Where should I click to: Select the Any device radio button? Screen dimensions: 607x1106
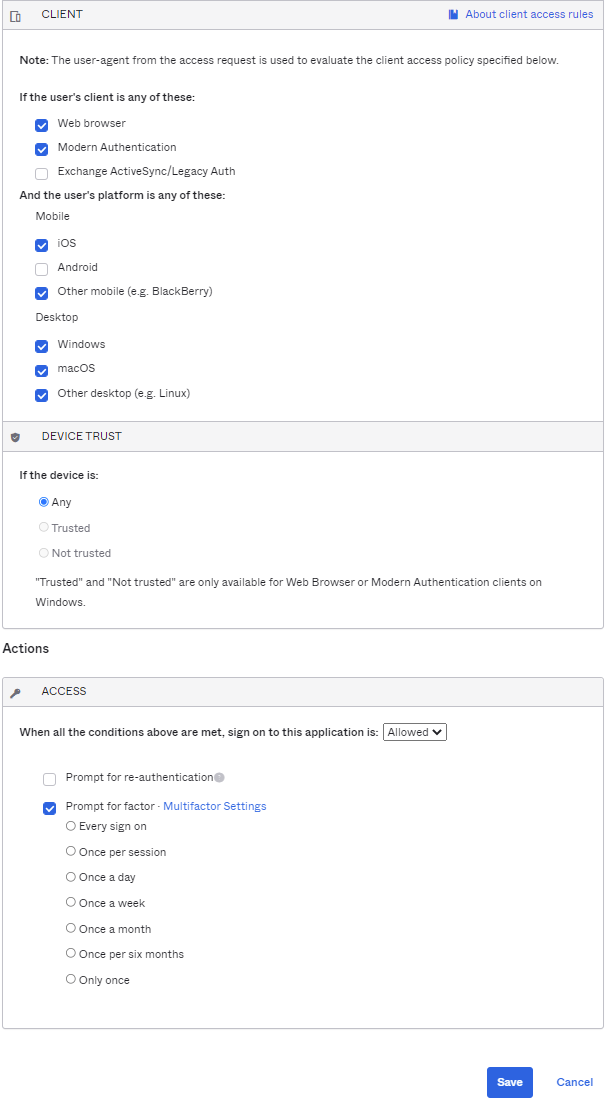tap(44, 502)
